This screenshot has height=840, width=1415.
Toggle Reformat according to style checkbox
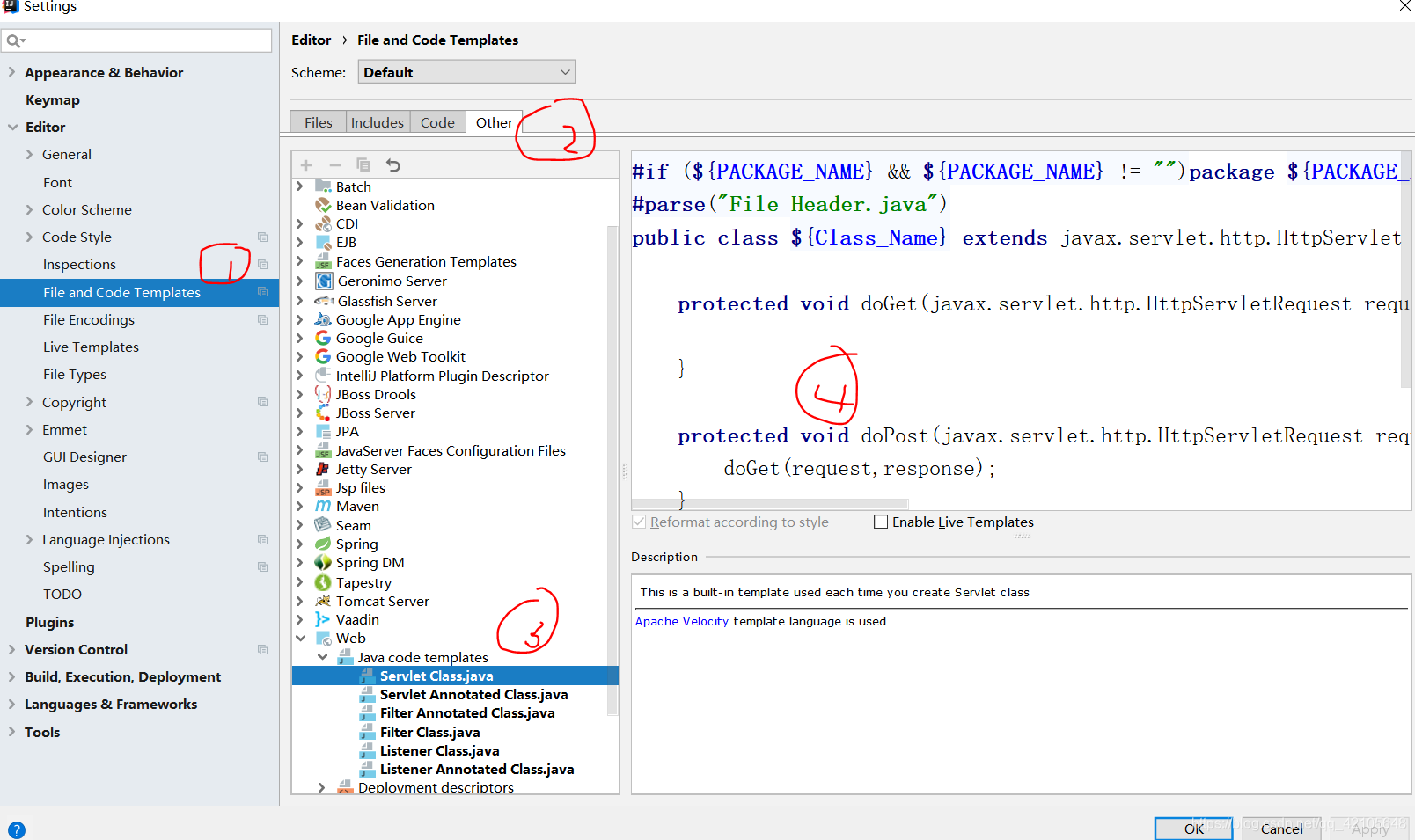[x=639, y=522]
